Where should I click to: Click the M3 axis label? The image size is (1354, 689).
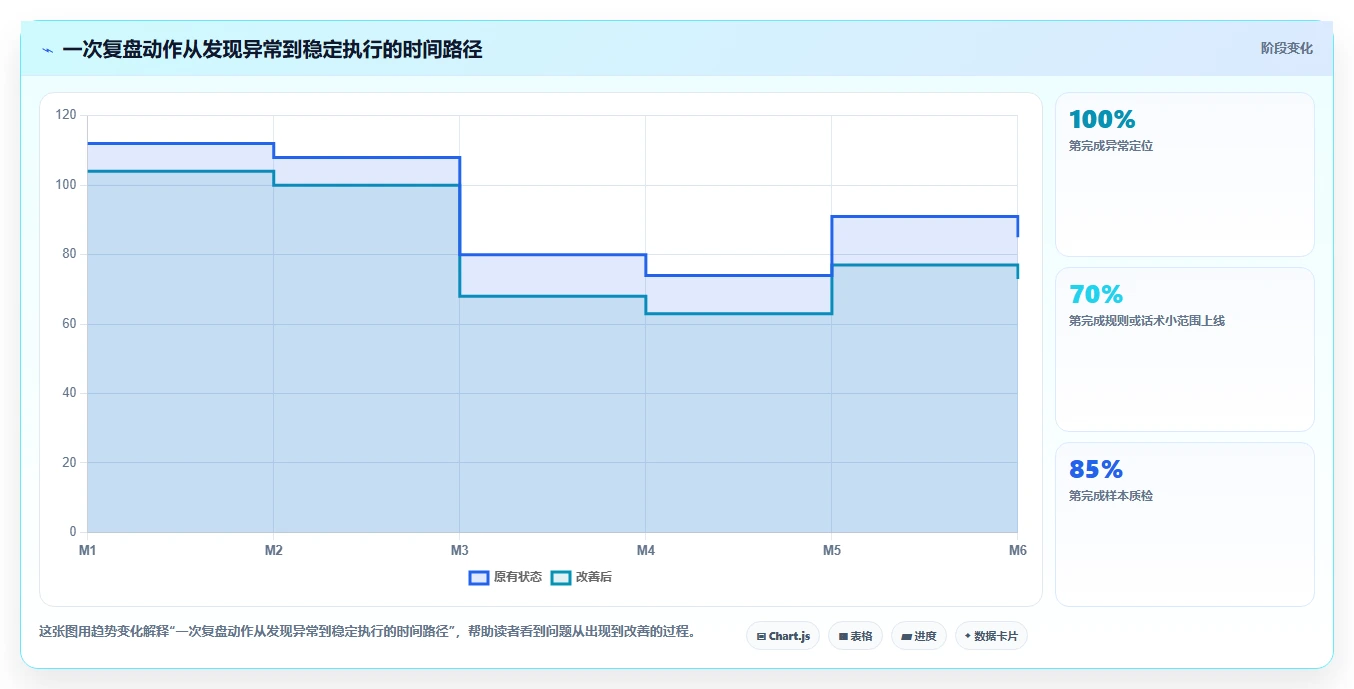pos(459,550)
